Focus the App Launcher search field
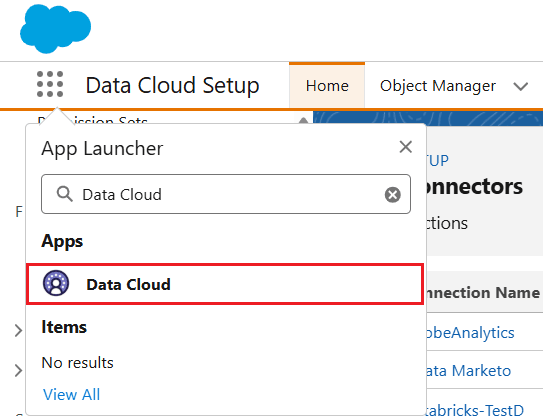 [x=226, y=194]
